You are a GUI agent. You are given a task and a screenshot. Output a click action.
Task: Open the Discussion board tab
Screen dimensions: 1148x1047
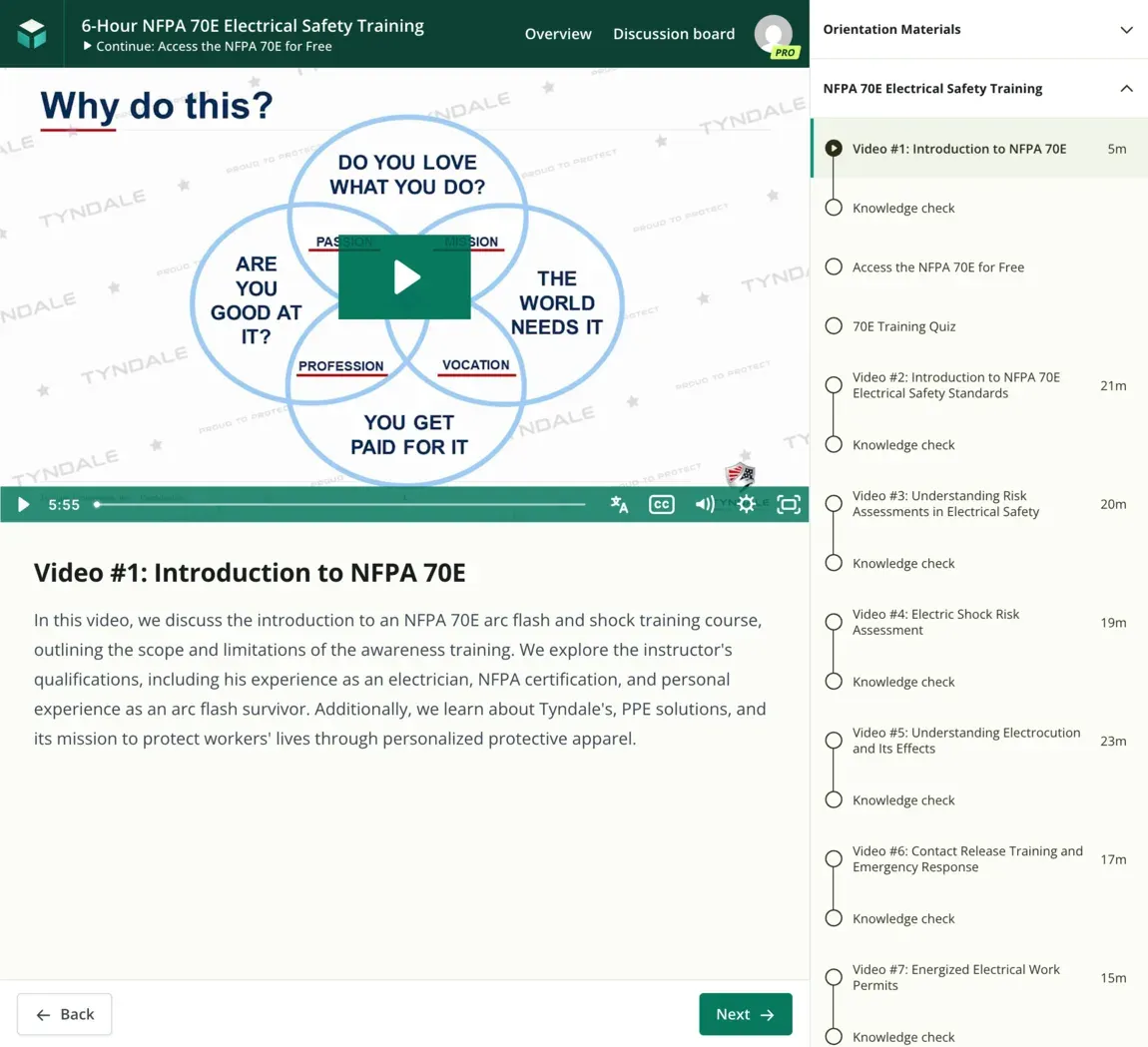coord(674,34)
